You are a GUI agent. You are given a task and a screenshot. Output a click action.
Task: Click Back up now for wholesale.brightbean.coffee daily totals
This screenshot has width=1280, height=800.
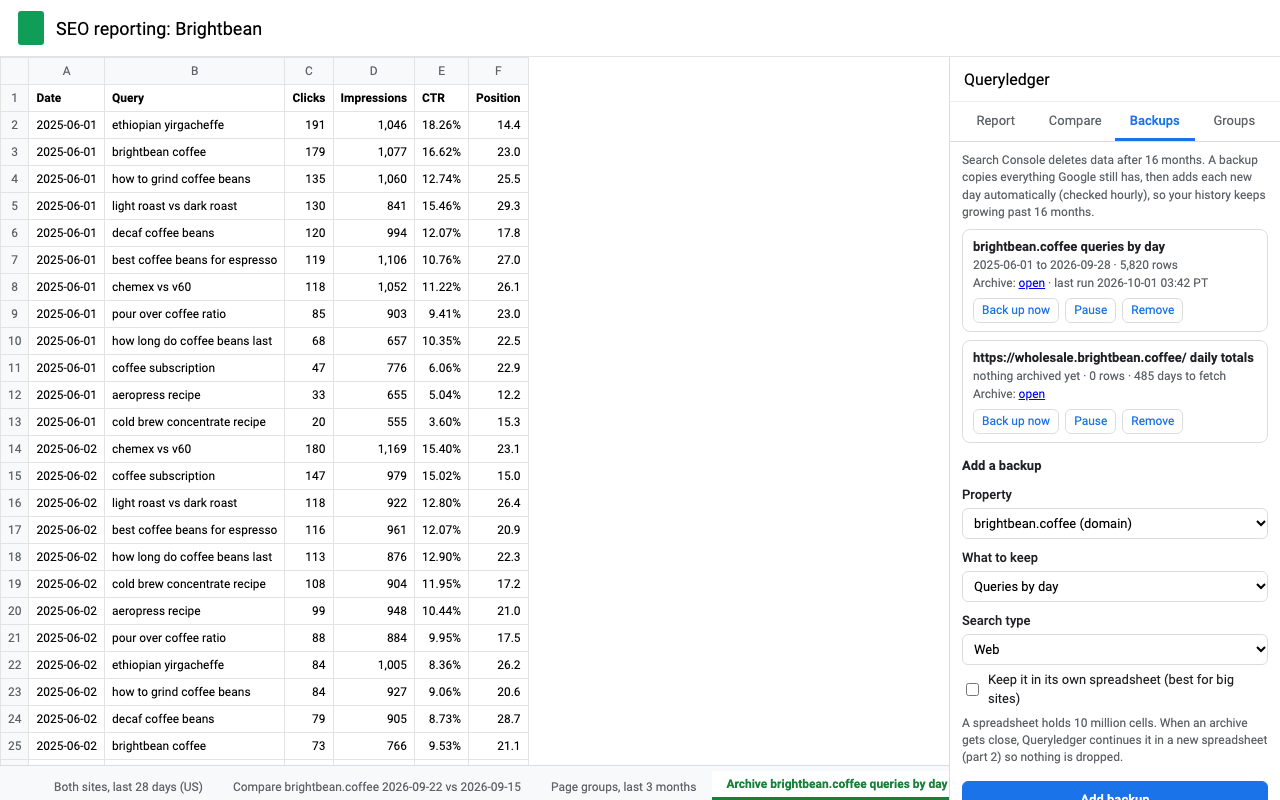click(x=1016, y=421)
